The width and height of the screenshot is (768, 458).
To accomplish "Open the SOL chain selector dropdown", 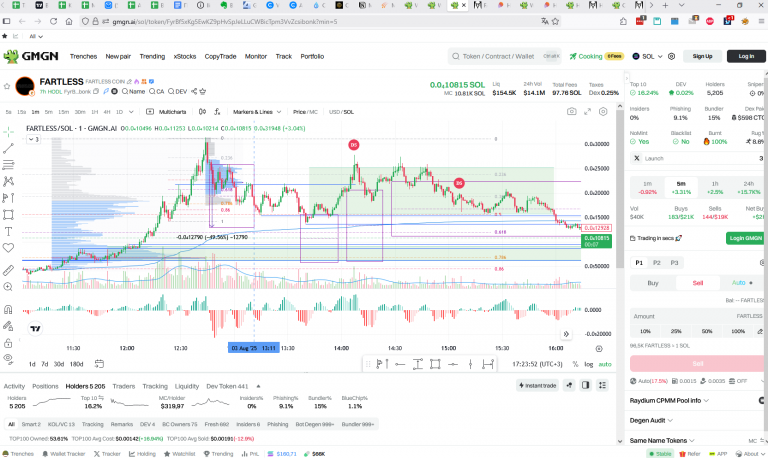I will coord(647,56).
